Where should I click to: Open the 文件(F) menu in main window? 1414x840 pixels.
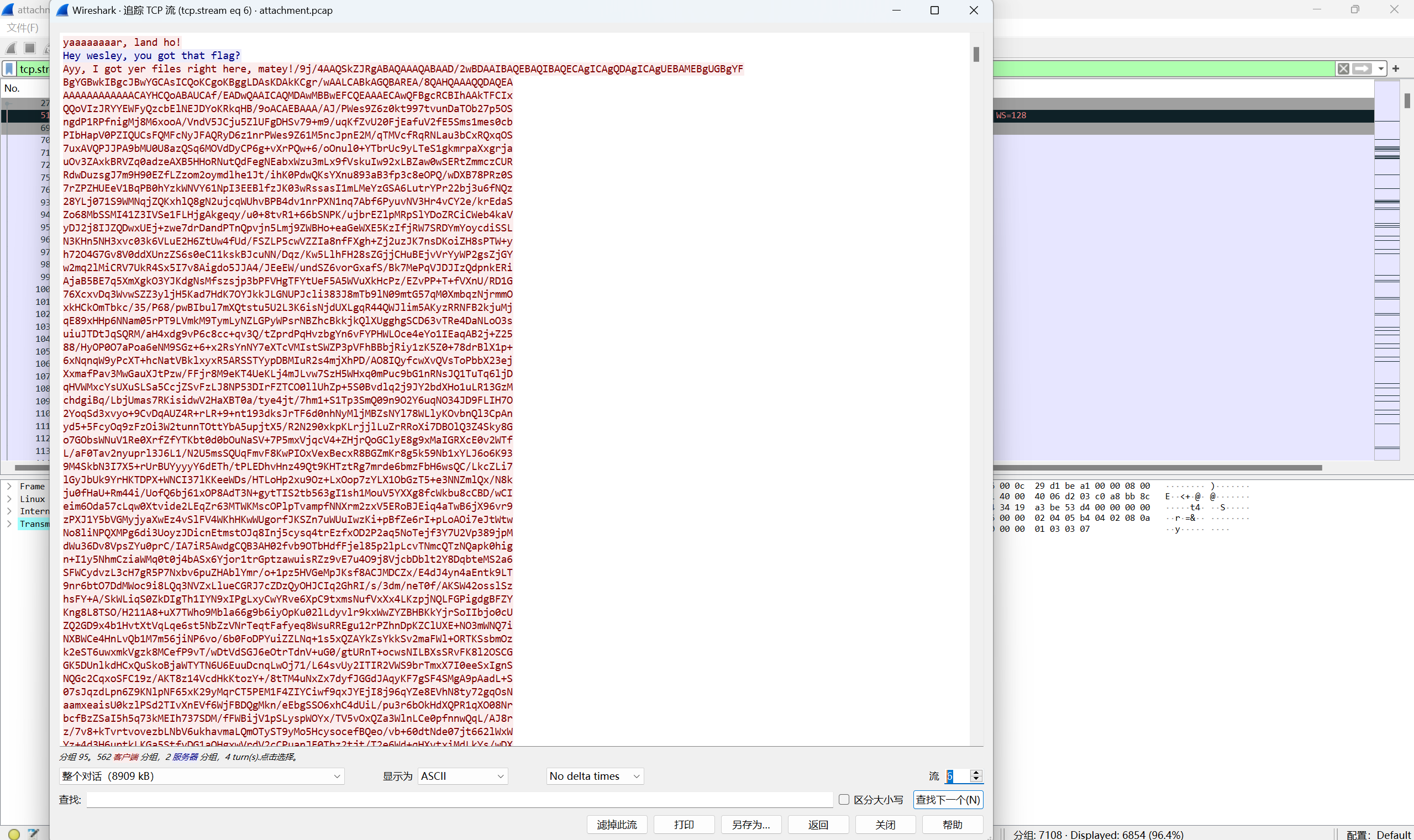pyautogui.click(x=23, y=28)
